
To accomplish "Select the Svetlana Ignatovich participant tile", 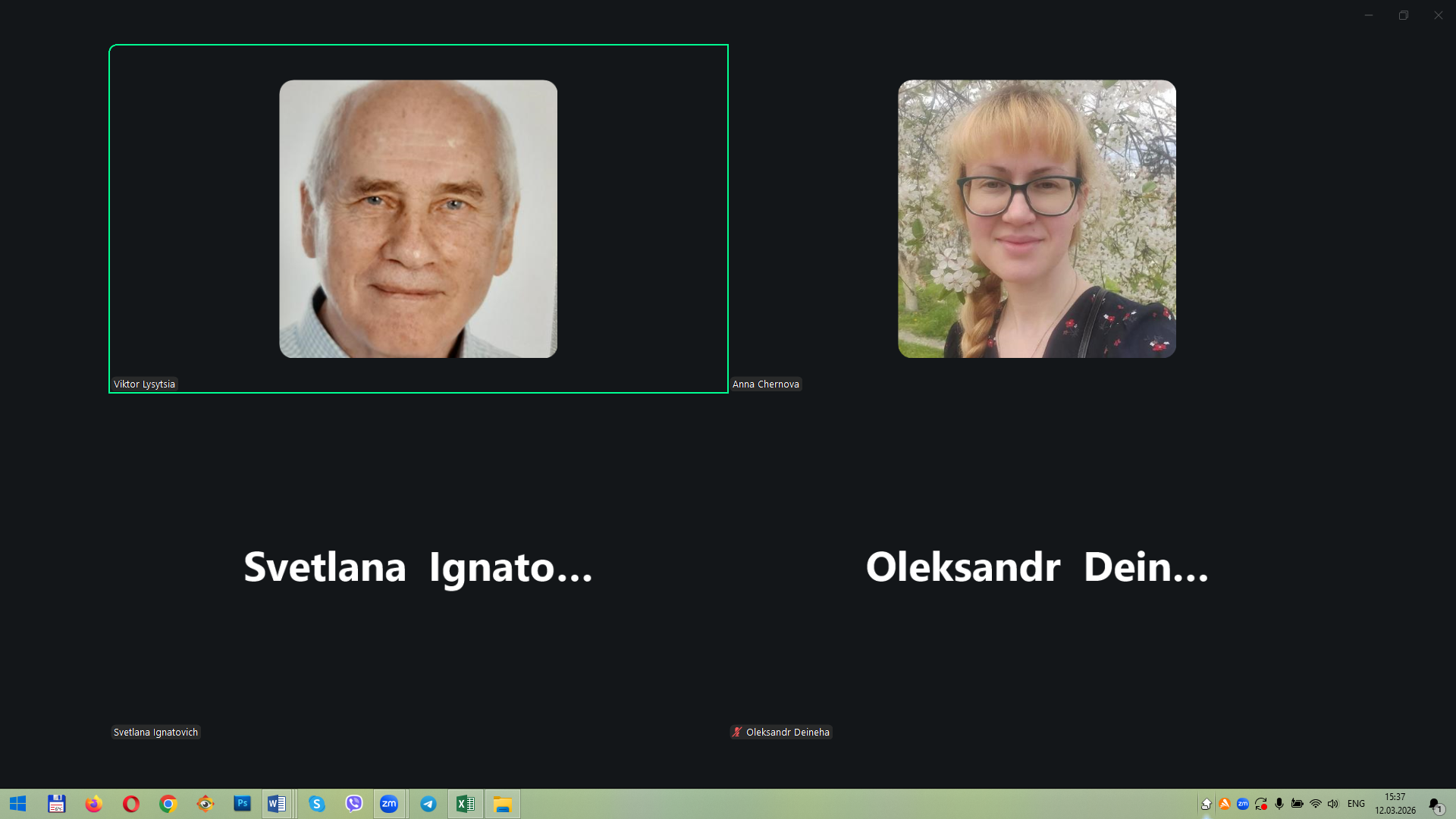I will click(x=418, y=567).
